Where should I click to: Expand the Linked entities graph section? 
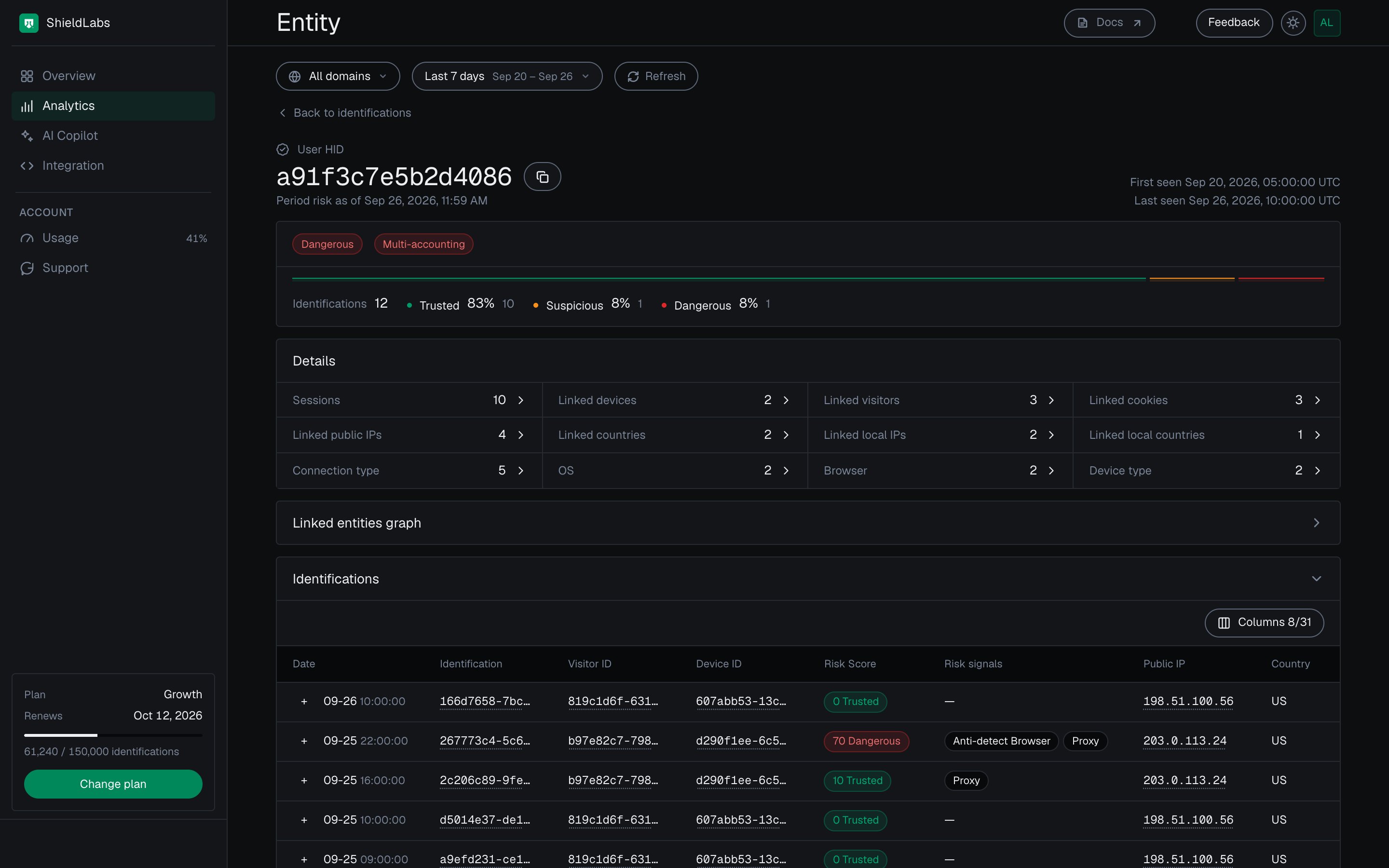807,523
